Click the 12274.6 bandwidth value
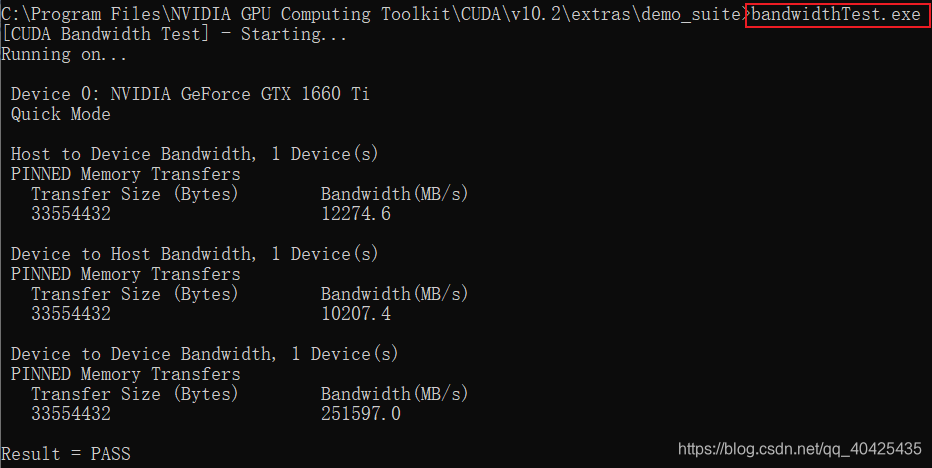The image size is (932, 468). click(356, 214)
